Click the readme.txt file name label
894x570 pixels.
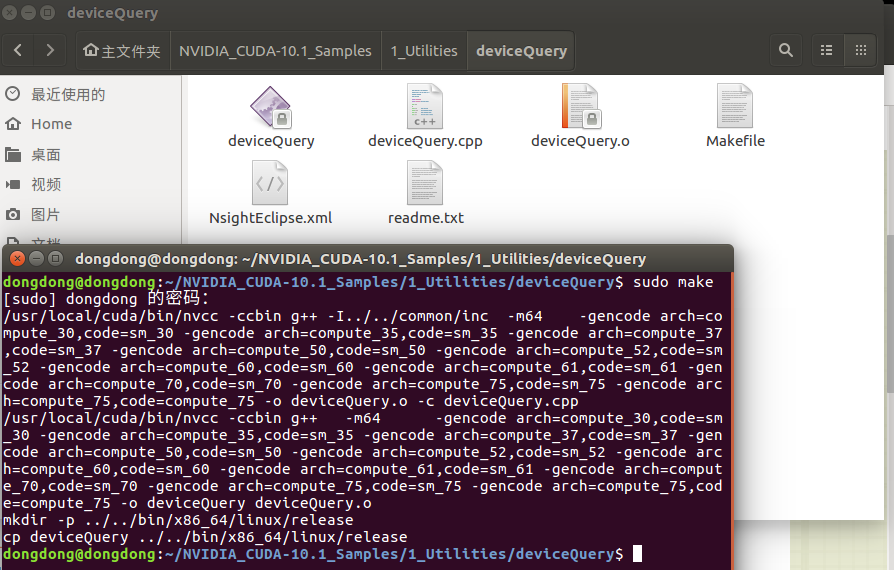tap(426, 218)
